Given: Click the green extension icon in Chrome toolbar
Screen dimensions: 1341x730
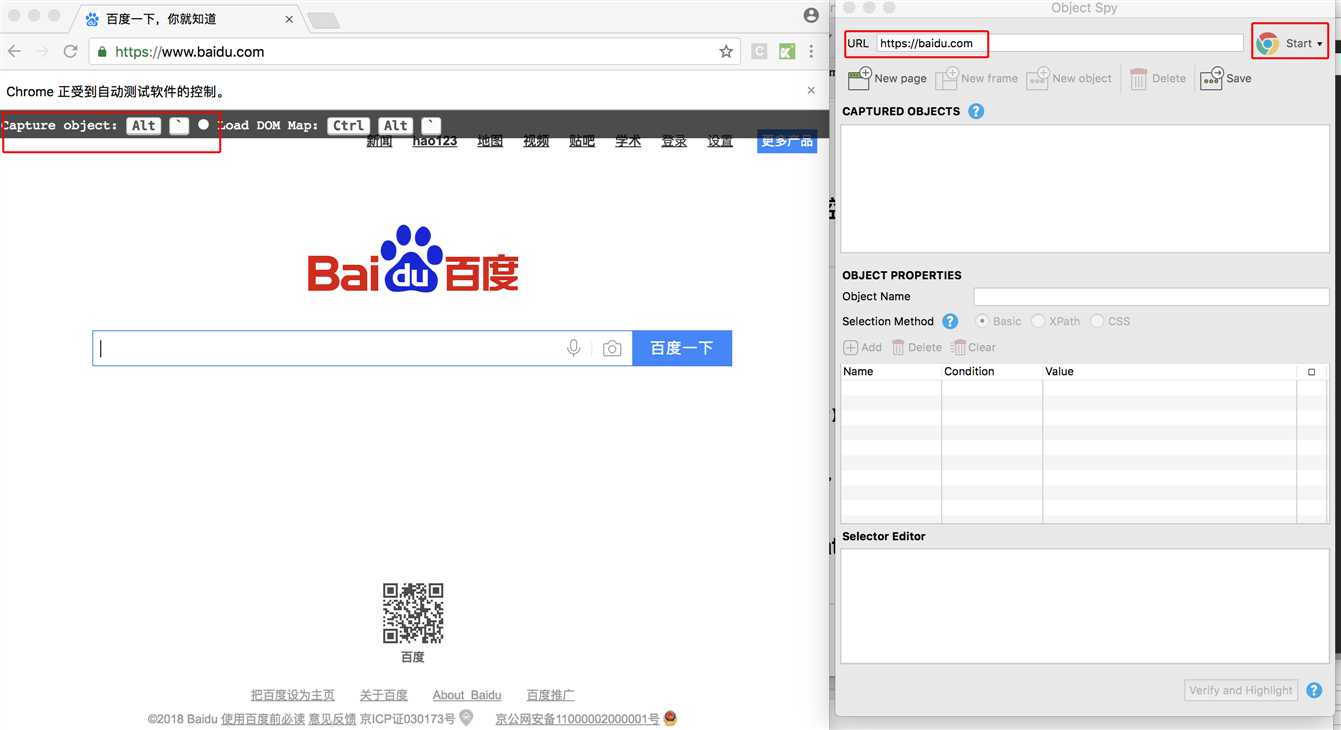Looking at the screenshot, I should click(787, 51).
